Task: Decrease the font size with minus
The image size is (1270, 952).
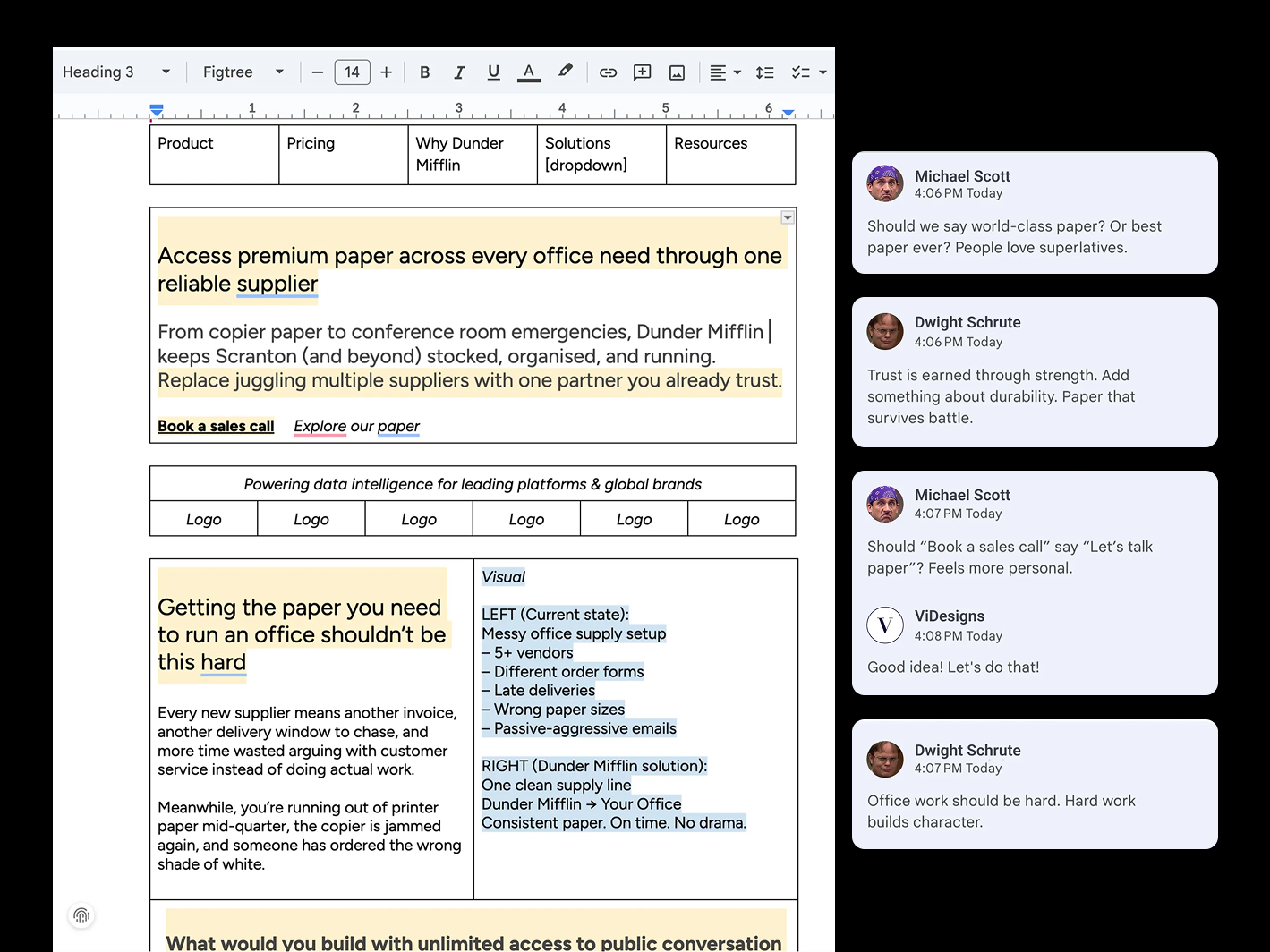Action: pyautogui.click(x=317, y=72)
